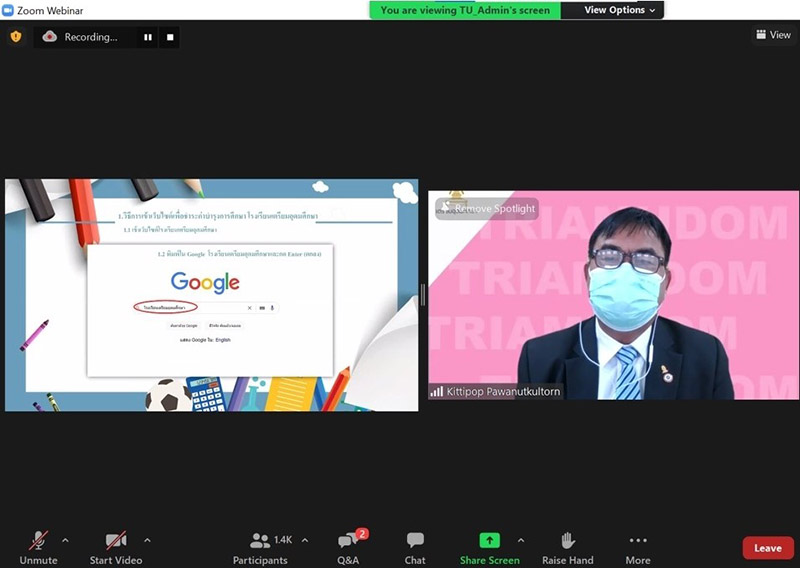800x568 pixels.
Task: Raise Hand in the webinar
Action: [x=567, y=548]
